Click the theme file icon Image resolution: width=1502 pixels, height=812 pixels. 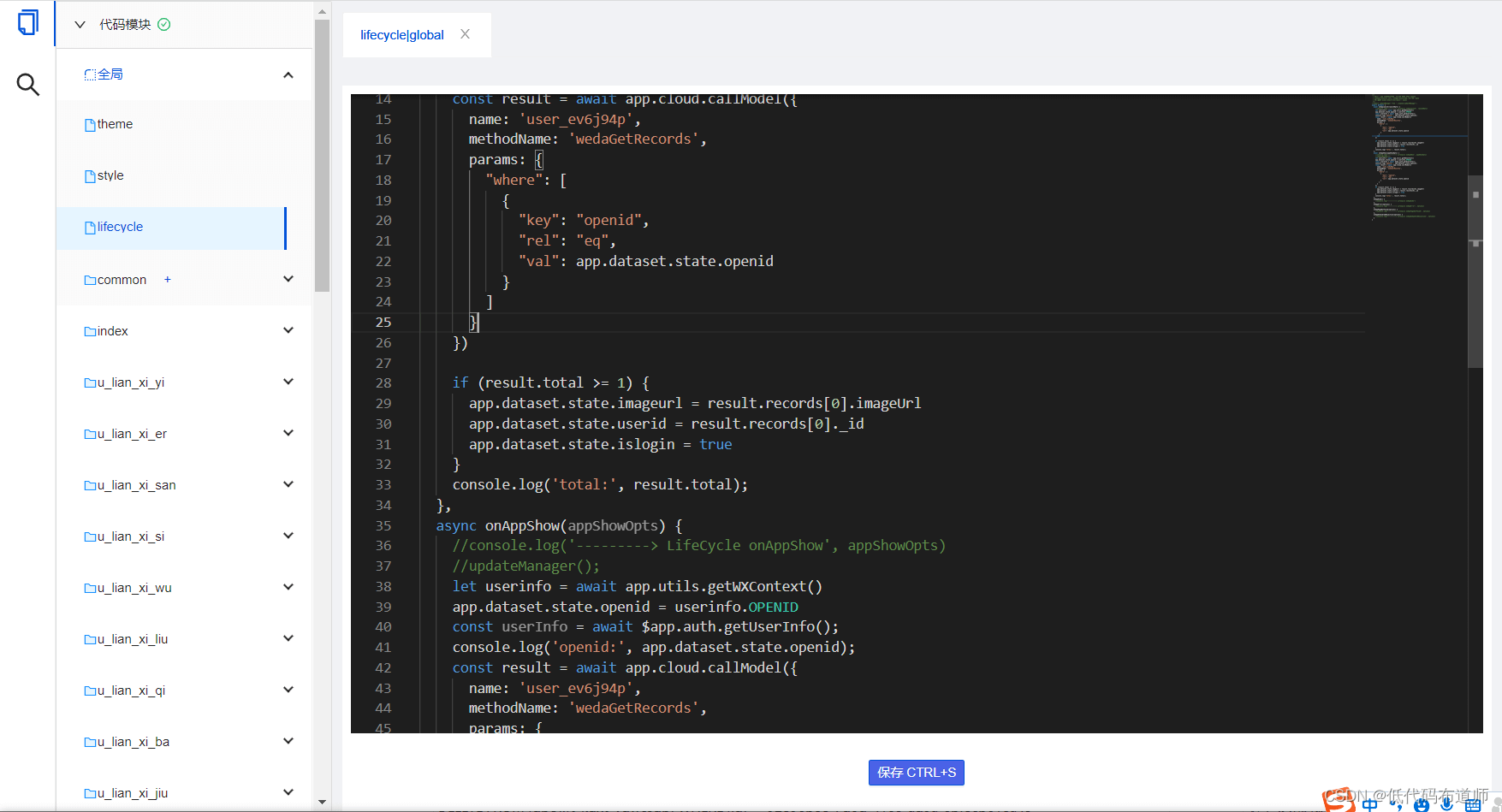click(x=90, y=125)
